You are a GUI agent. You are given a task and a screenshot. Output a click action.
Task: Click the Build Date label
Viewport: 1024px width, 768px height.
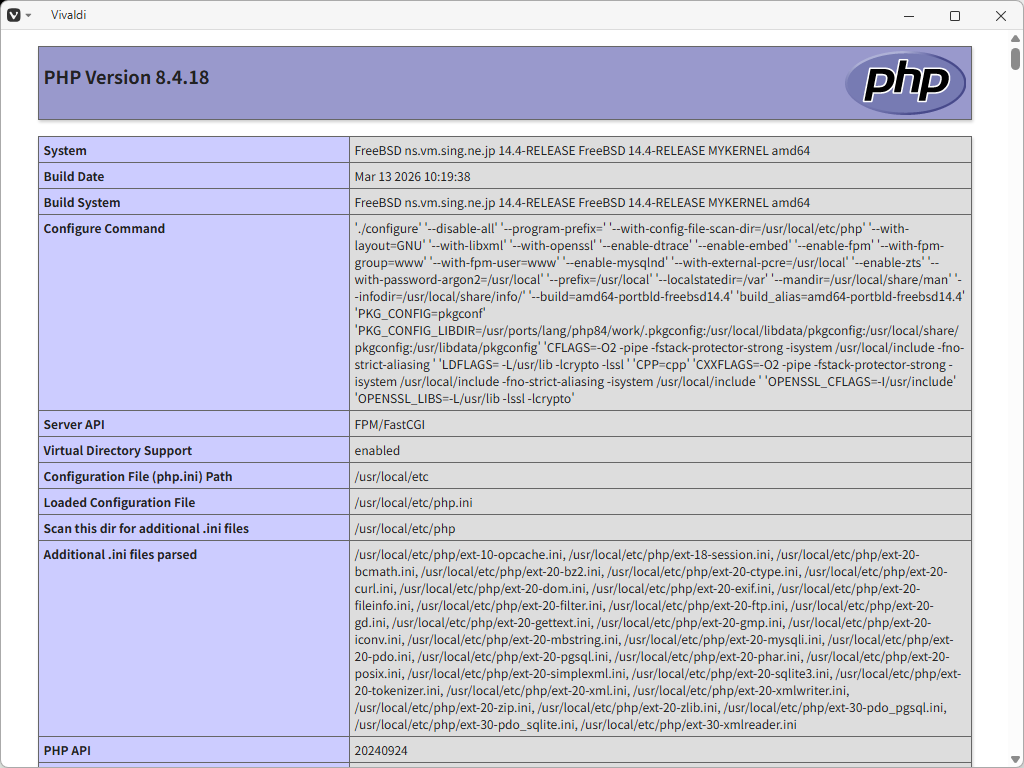pyautogui.click(x=74, y=176)
